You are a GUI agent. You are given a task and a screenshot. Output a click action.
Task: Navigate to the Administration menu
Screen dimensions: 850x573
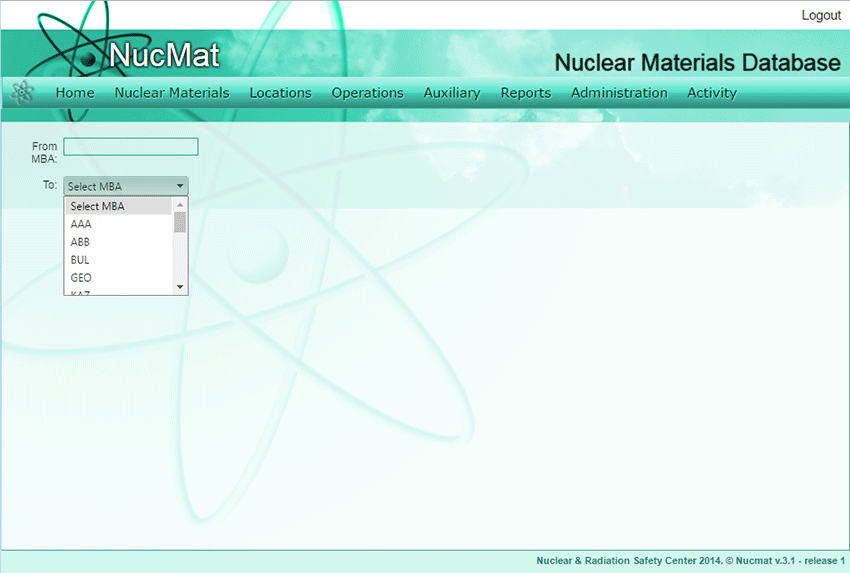point(619,93)
